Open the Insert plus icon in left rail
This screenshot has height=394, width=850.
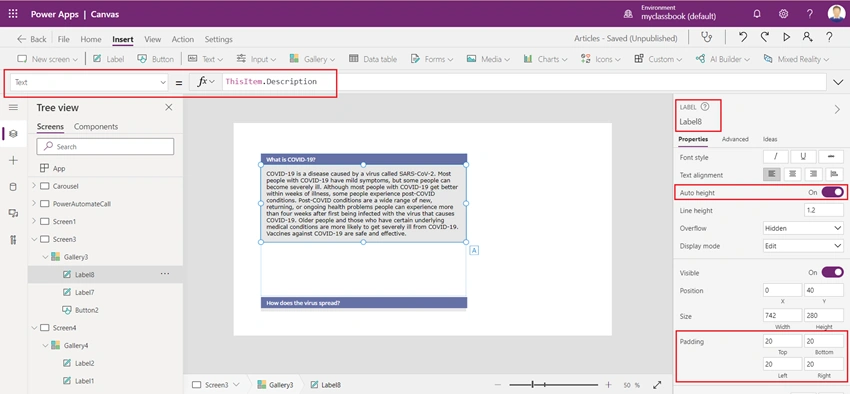click(x=14, y=160)
